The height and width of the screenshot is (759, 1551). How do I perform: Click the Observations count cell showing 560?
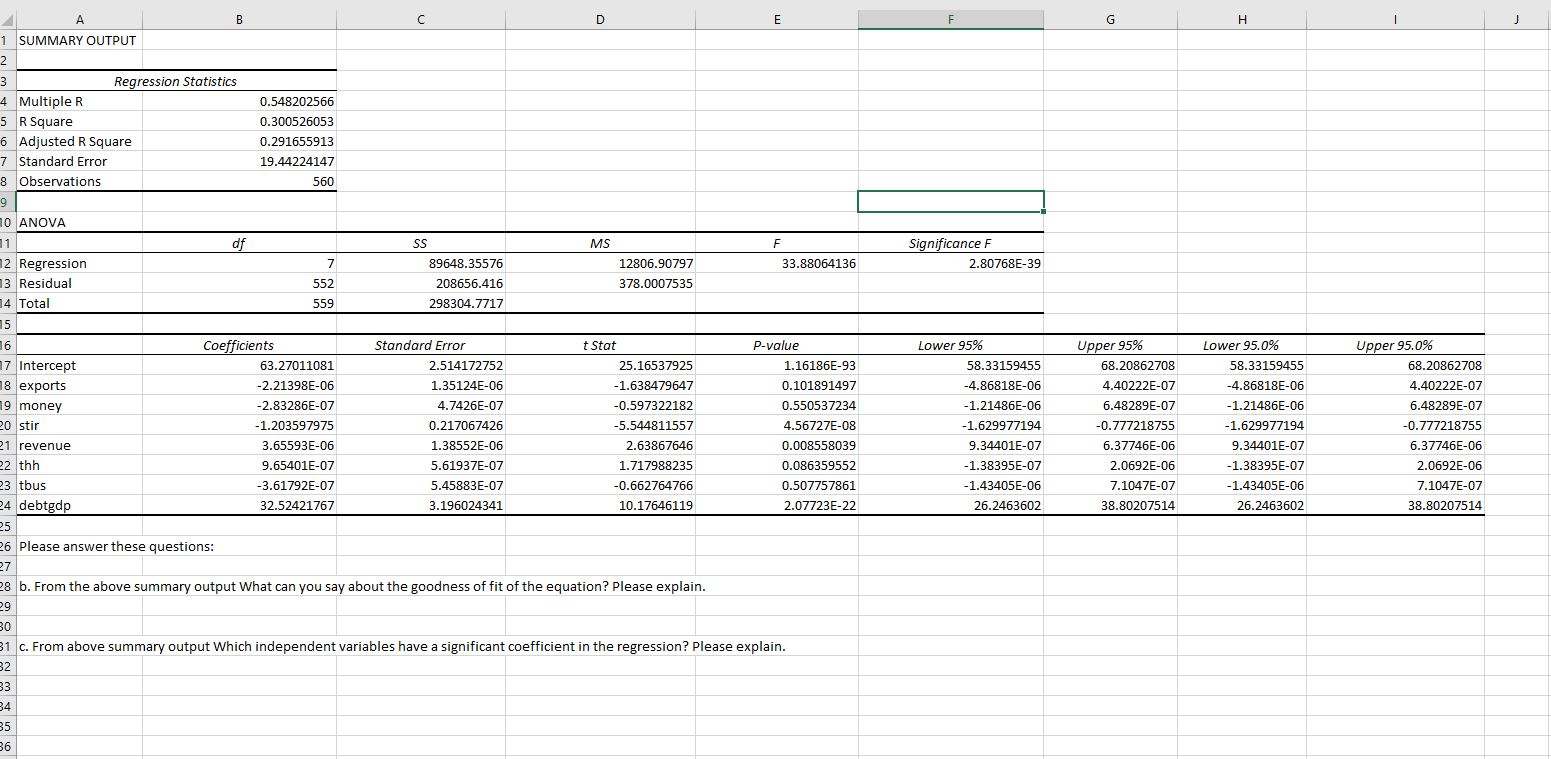[239, 181]
